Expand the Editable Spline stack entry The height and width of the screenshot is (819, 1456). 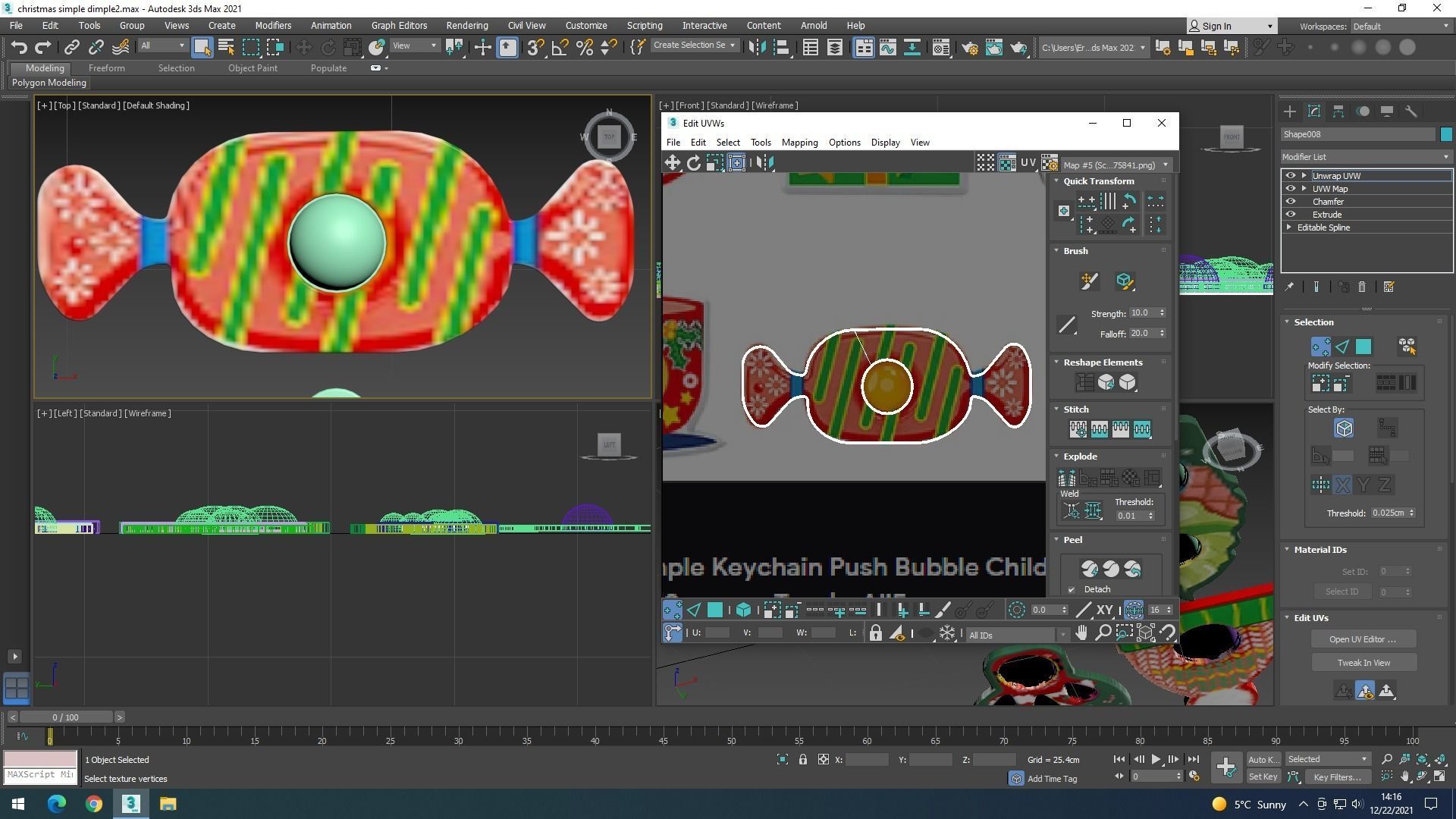click(x=1289, y=227)
